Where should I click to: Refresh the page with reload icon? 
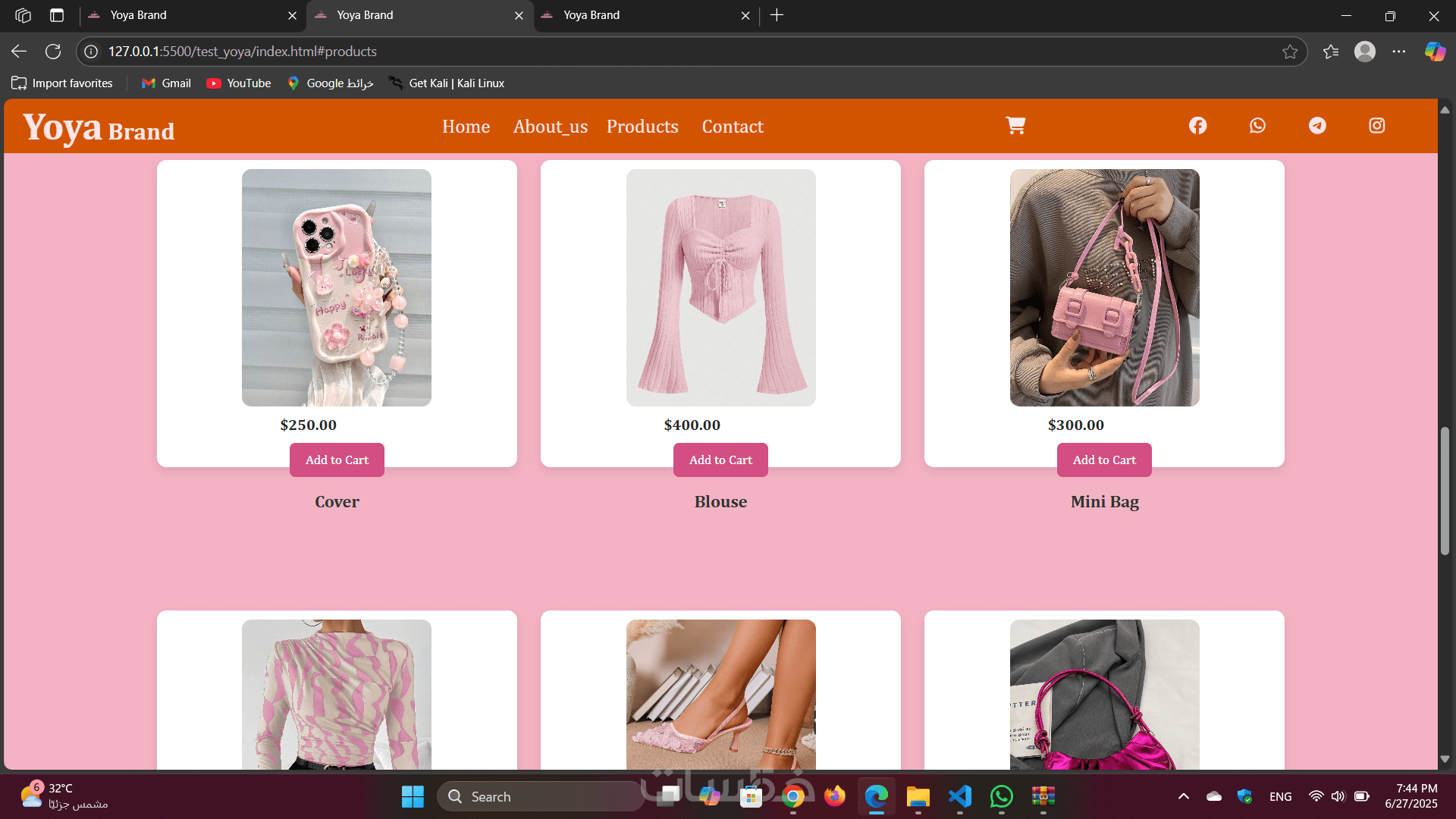(53, 52)
